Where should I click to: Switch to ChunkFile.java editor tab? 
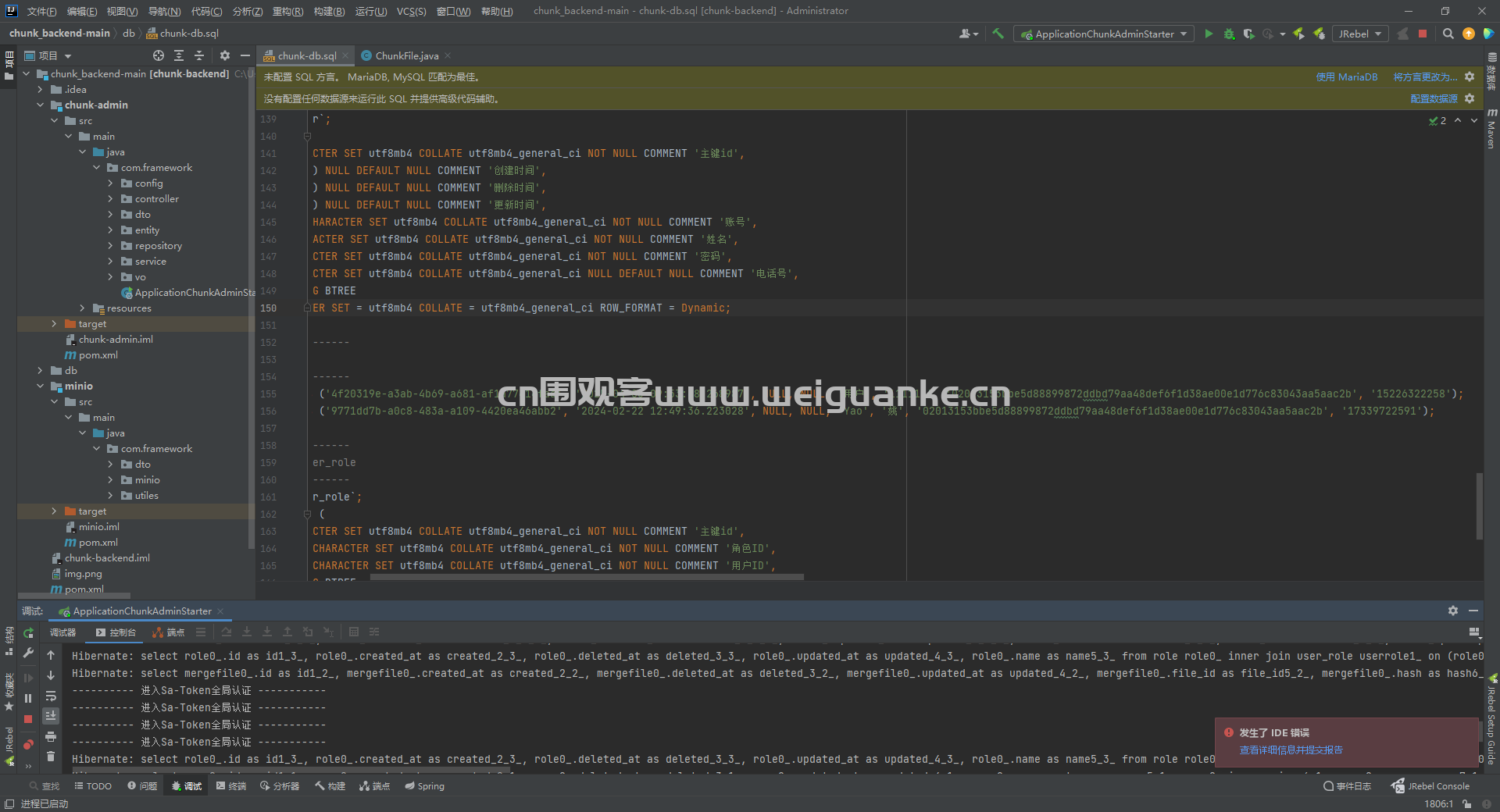(x=406, y=55)
